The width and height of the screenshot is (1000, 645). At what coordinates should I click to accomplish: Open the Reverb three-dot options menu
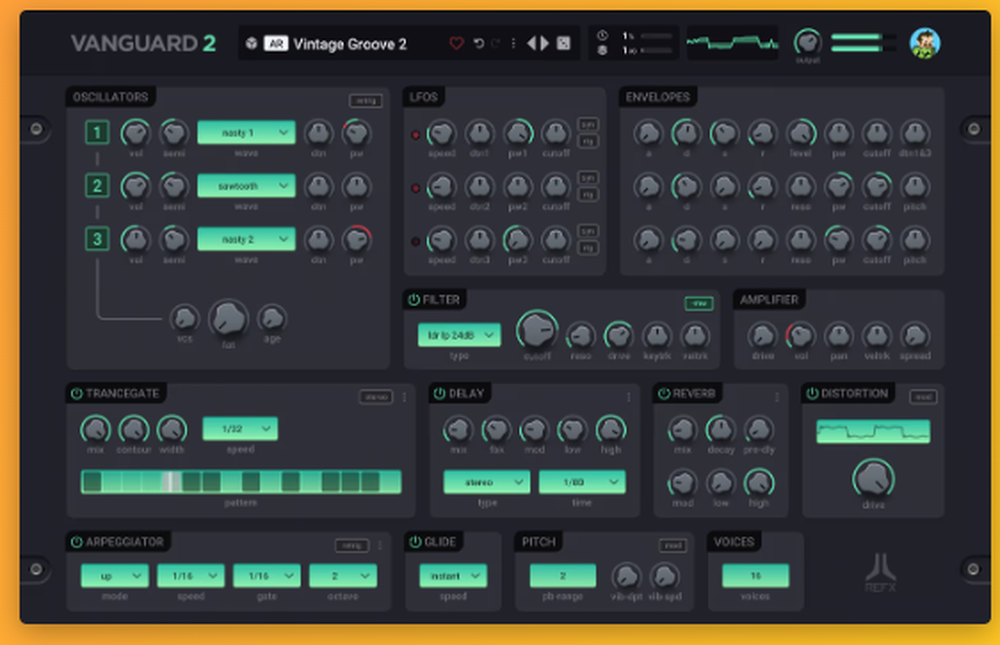click(x=777, y=397)
